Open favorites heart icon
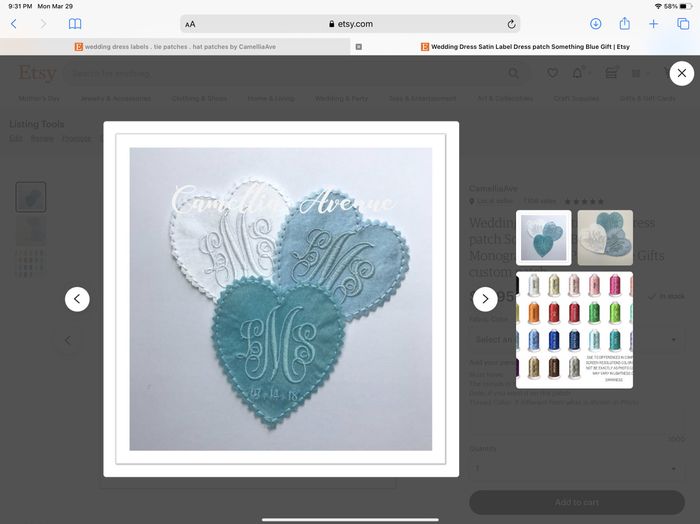Viewport: 700px width, 524px height. pos(552,73)
